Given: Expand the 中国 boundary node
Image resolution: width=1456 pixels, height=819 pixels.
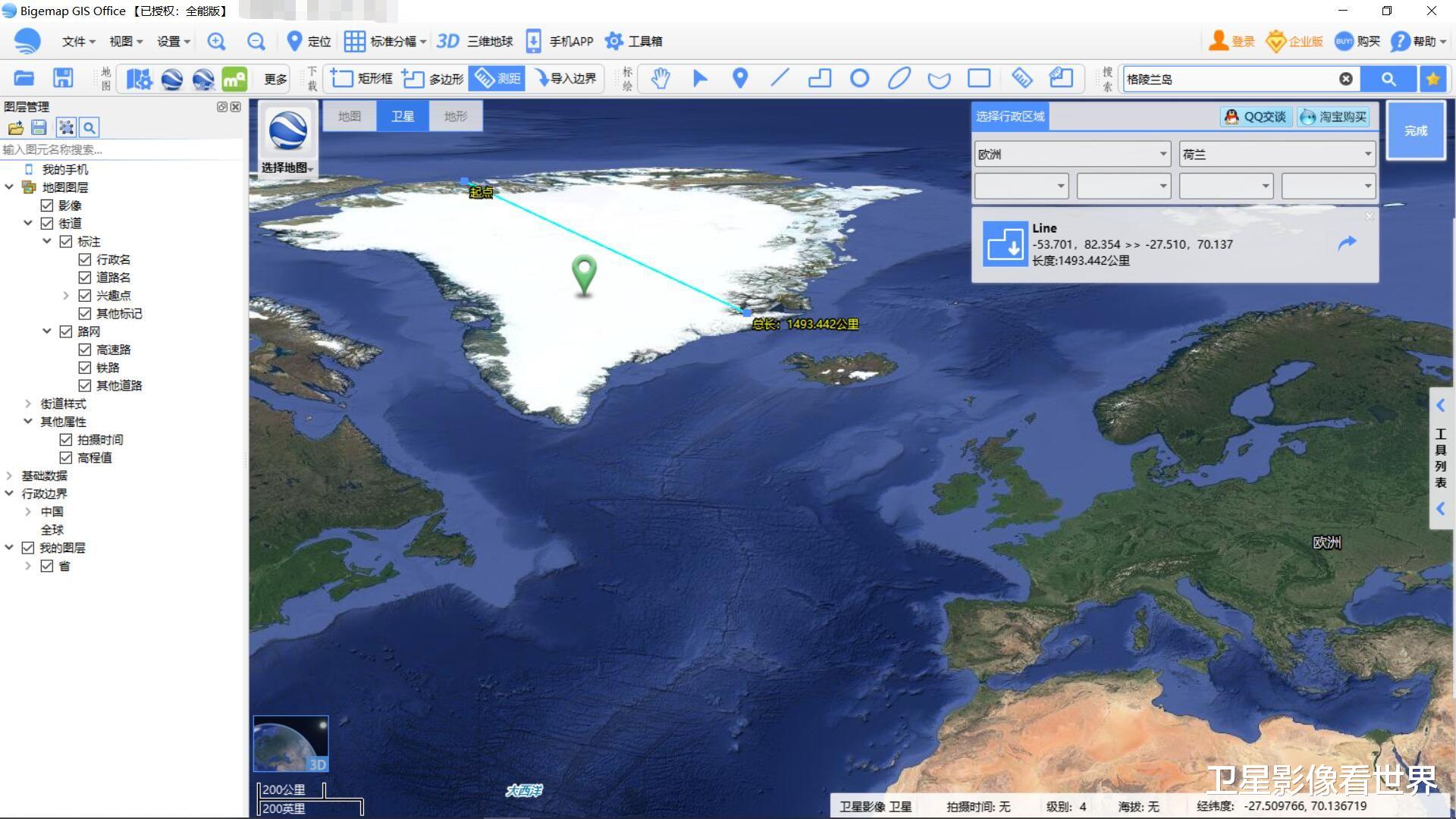Looking at the screenshot, I should click(x=28, y=512).
